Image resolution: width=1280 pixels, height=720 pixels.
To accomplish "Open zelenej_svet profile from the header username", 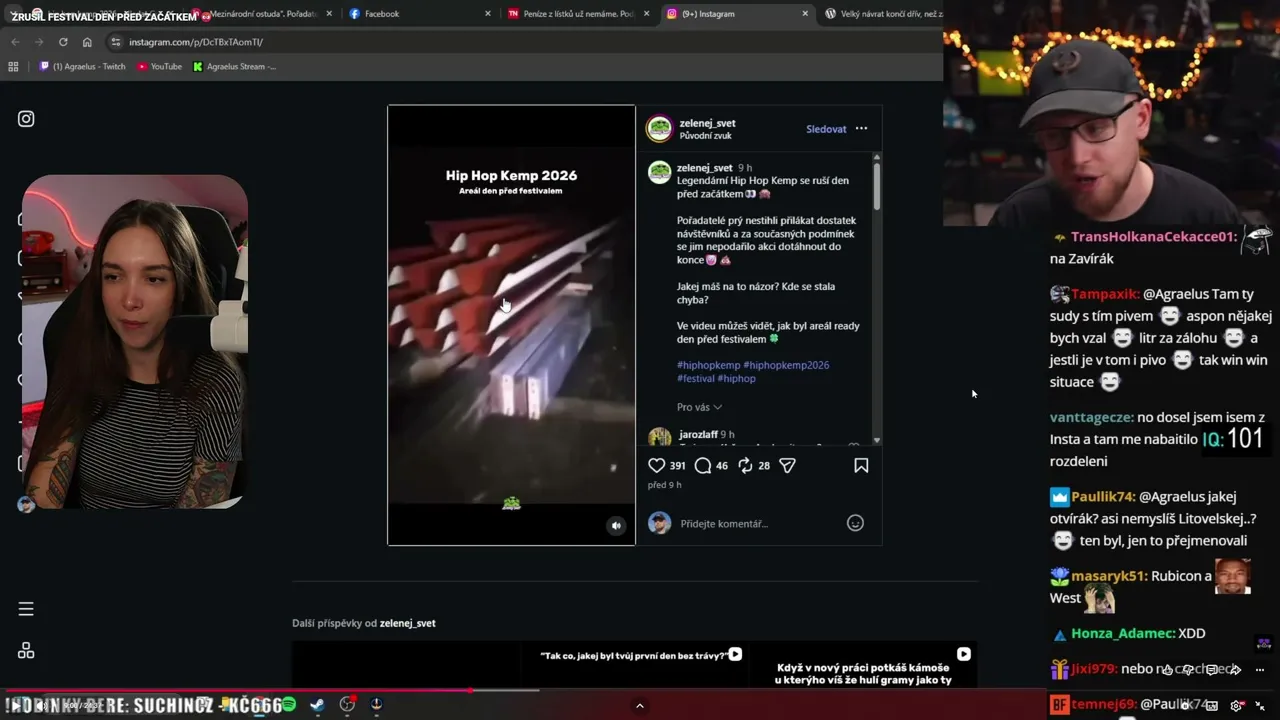I will pos(707,123).
